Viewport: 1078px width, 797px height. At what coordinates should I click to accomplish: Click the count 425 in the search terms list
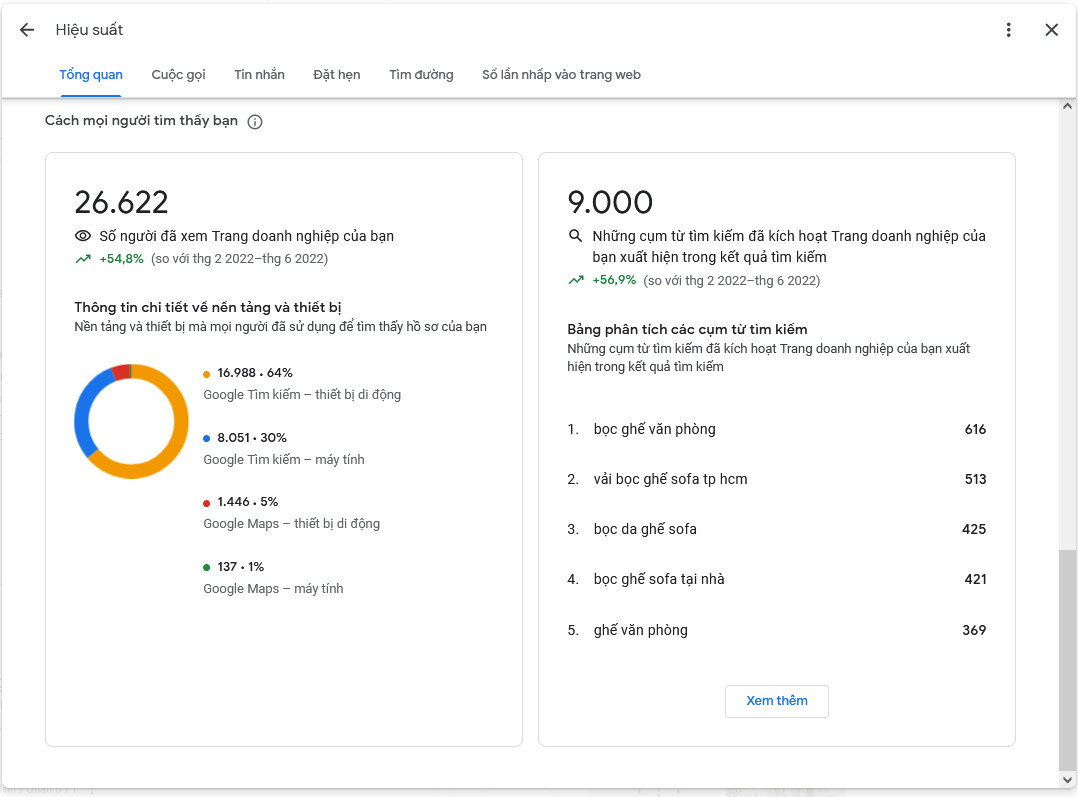click(974, 529)
